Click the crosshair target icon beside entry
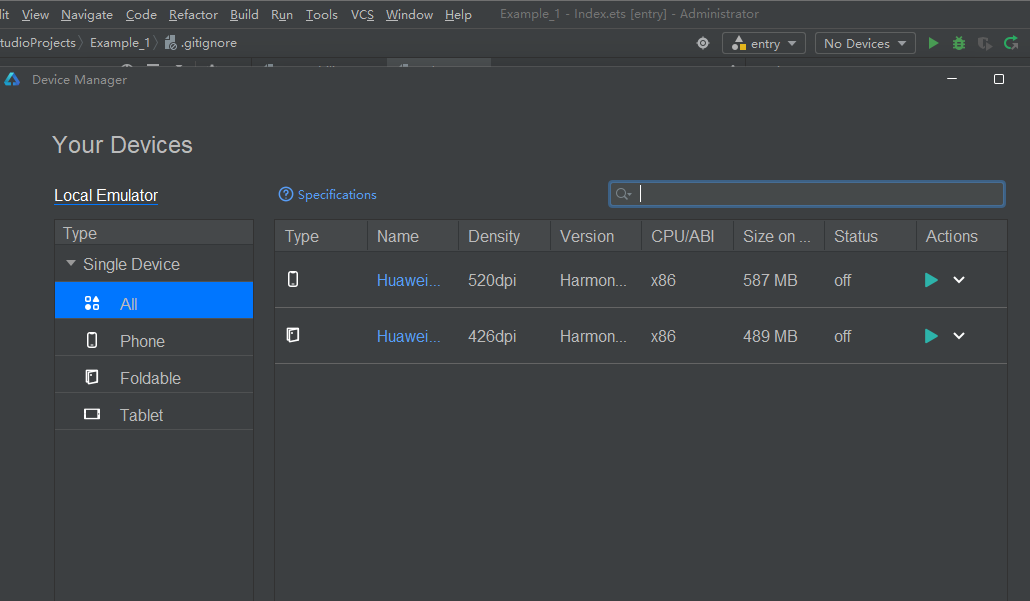Screen dimensions: 1030x601 click(x=703, y=43)
